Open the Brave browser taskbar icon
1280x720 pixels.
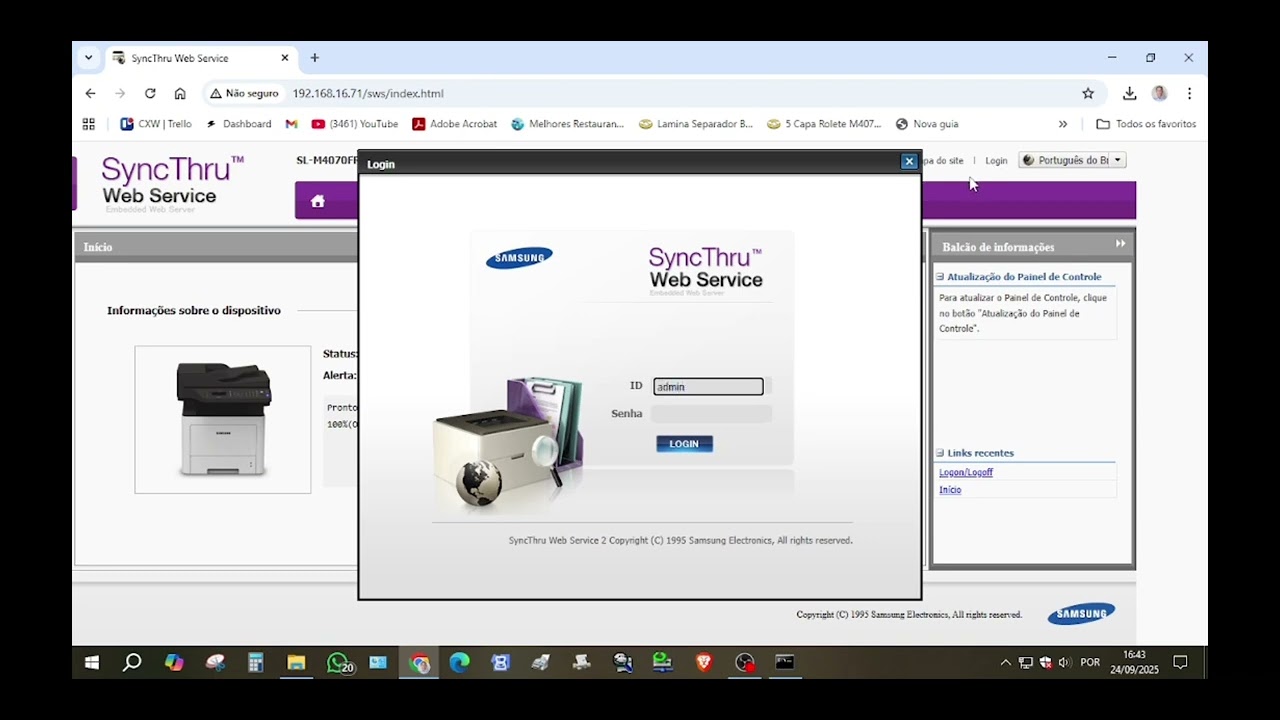point(704,662)
